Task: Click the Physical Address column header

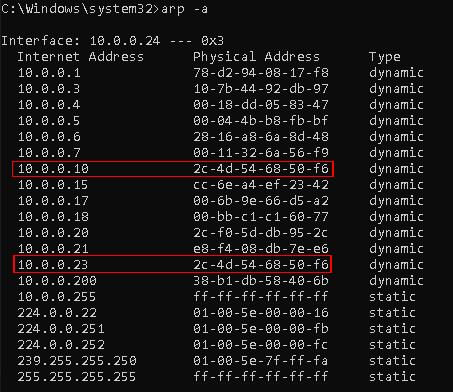Action: tap(256, 57)
